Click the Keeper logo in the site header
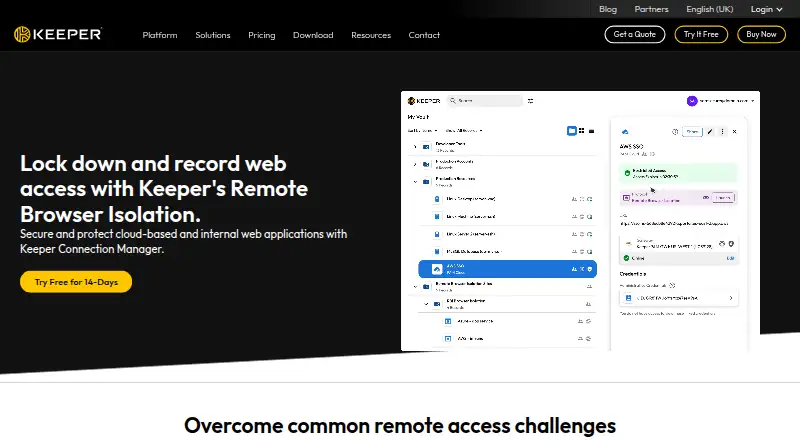The image size is (800, 440). pyautogui.click(x=58, y=34)
